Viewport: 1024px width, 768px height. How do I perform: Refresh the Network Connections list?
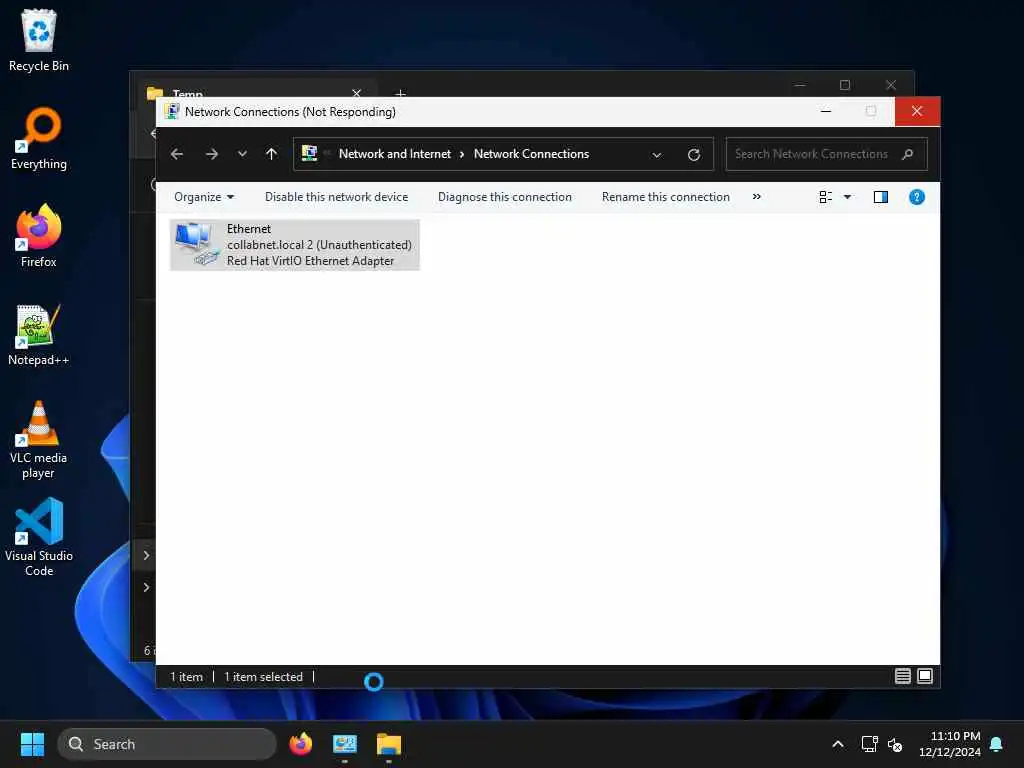coord(694,155)
